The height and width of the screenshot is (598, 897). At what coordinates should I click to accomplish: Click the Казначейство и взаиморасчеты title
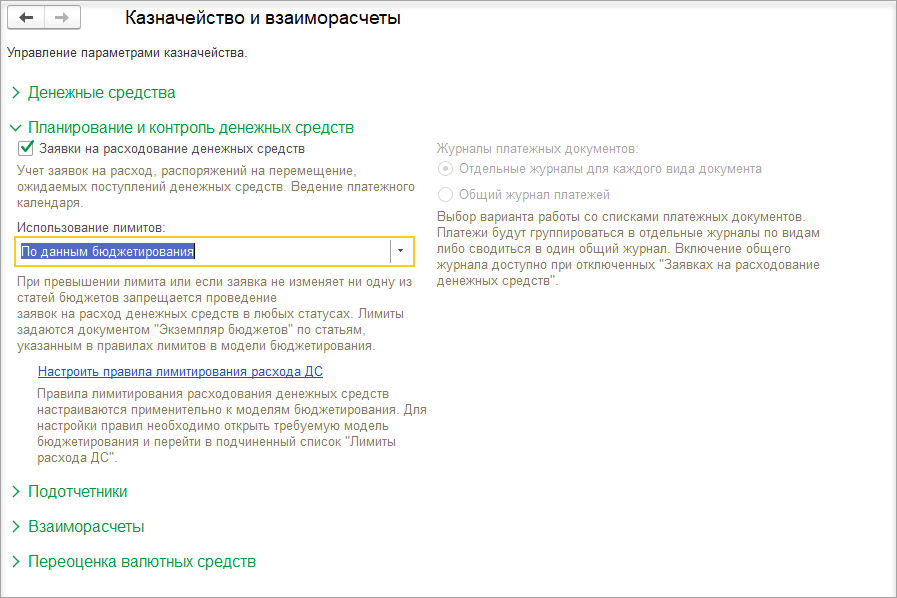pyautogui.click(x=263, y=18)
